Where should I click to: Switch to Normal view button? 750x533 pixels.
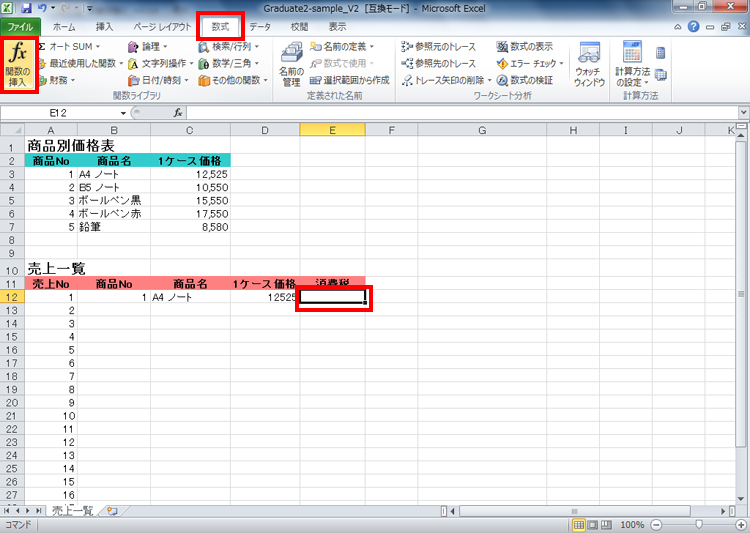579,525
